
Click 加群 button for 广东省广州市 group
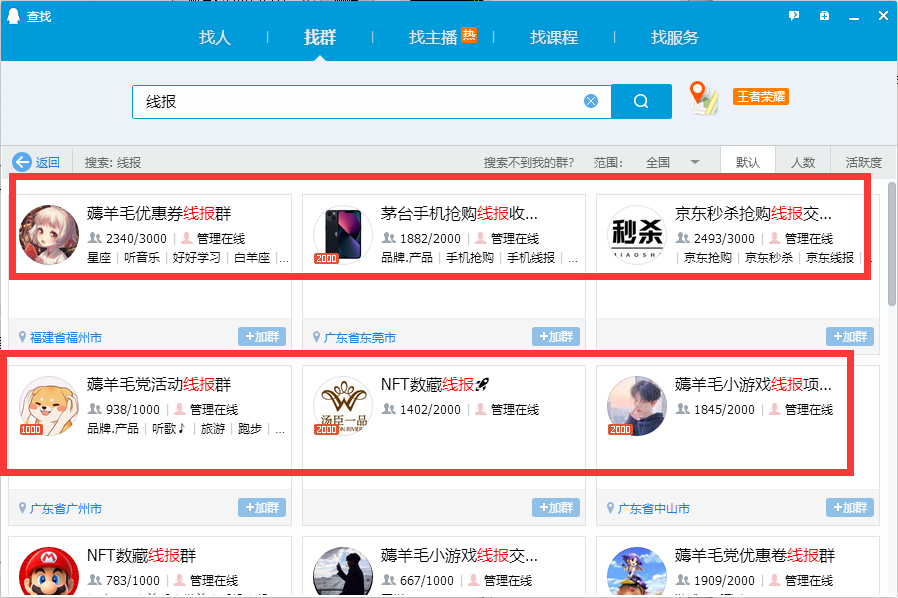point(262,507)
